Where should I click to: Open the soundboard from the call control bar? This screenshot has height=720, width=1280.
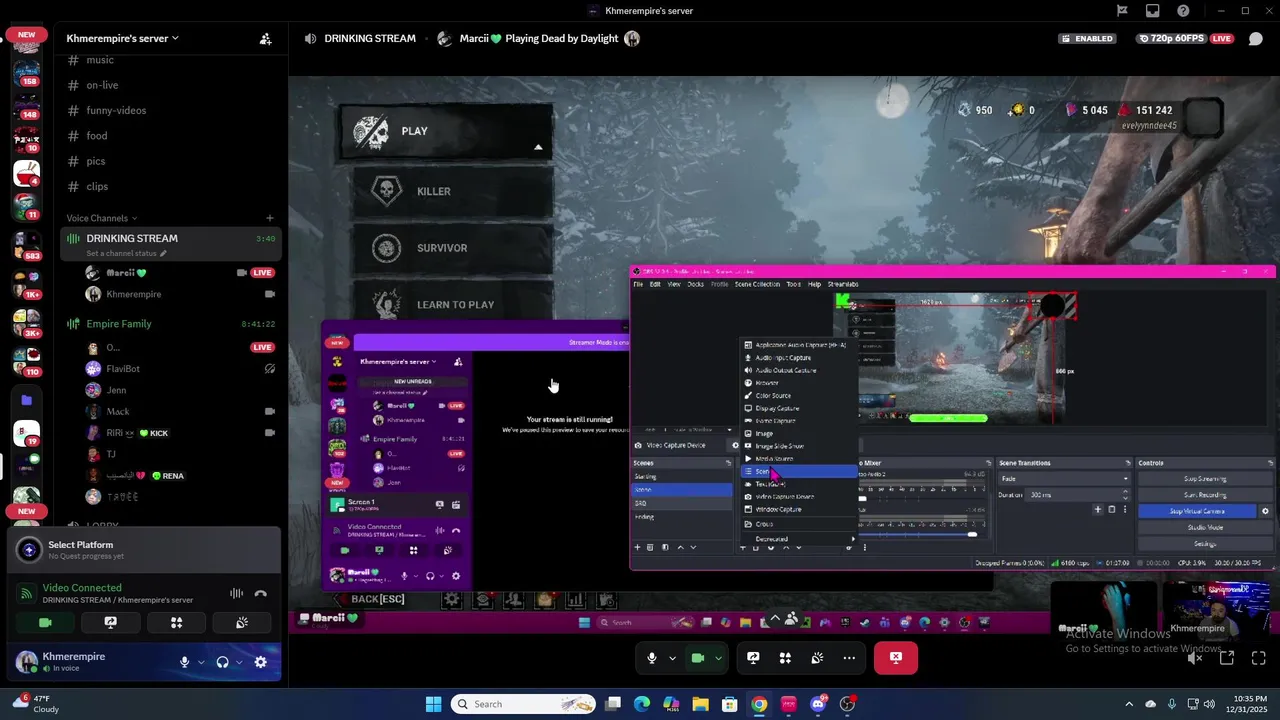click(x=817, y=658)
